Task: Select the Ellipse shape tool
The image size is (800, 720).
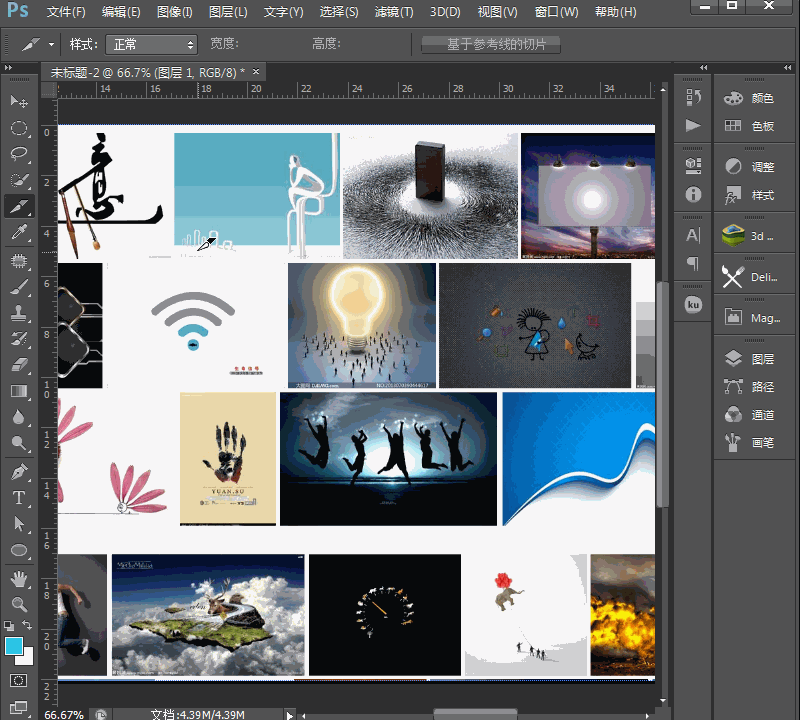Action: point(19,550)
